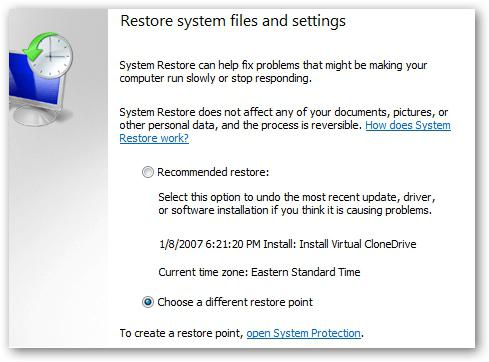Click the Current time zone Eastern Standard Time line

coord(259,272)
